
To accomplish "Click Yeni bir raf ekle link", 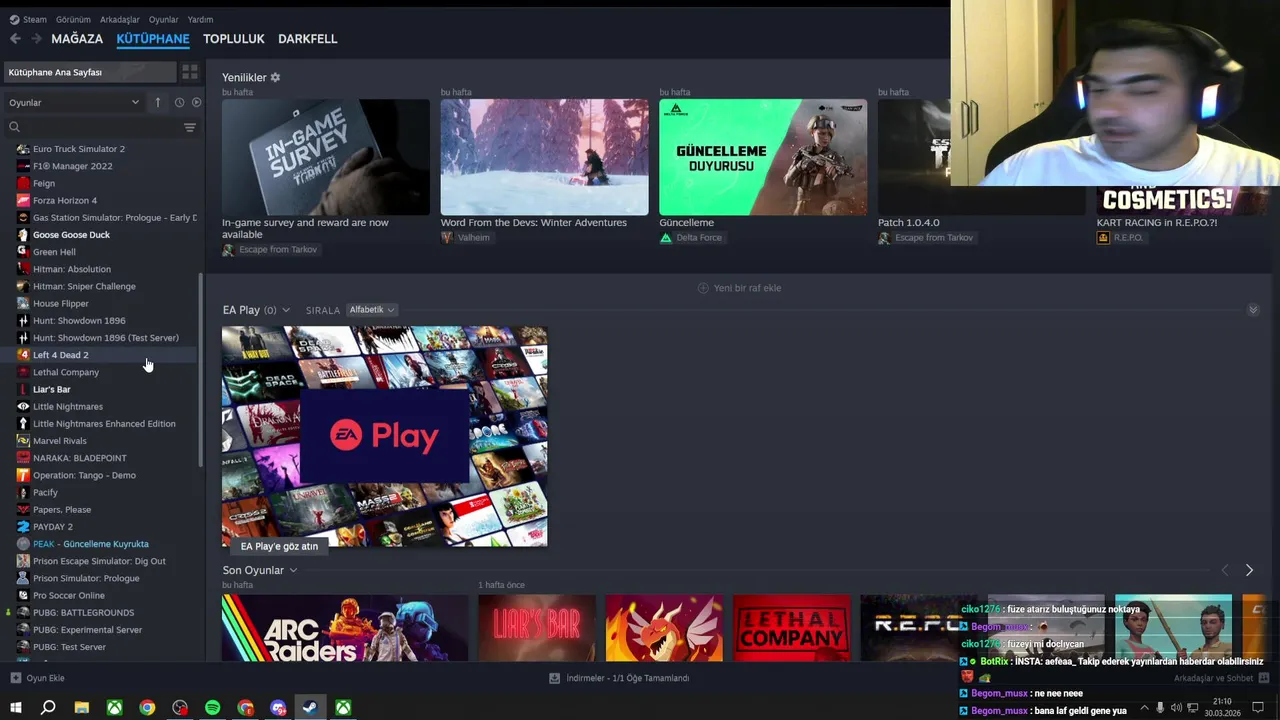I will click(739, 288).
